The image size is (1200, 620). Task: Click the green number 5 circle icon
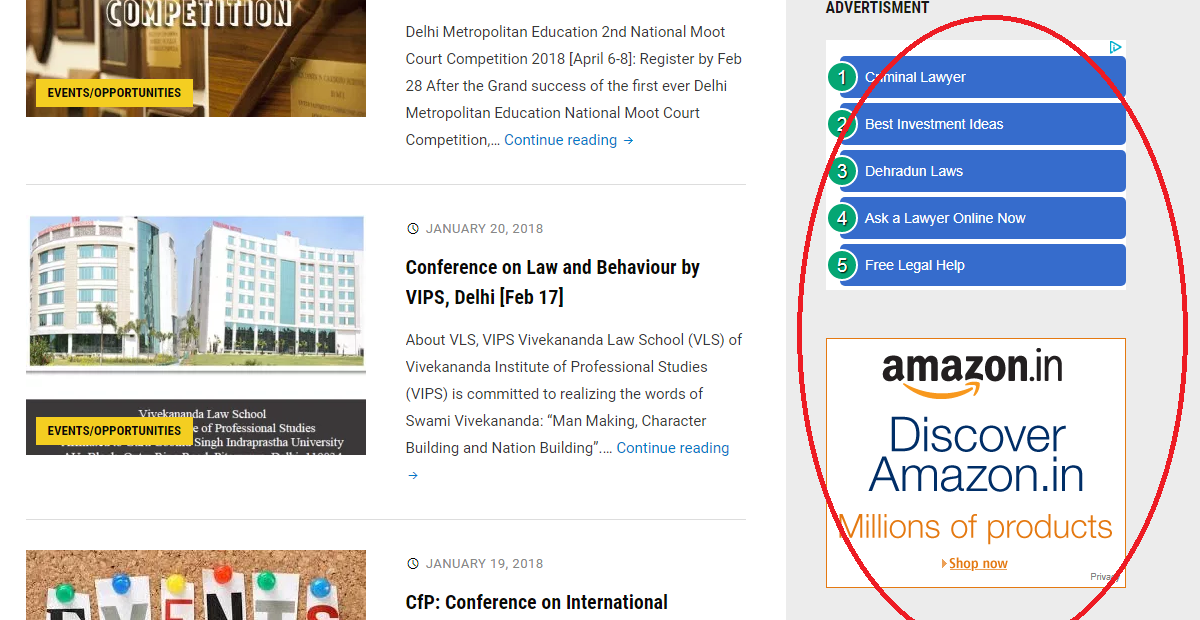coord(842,265)
